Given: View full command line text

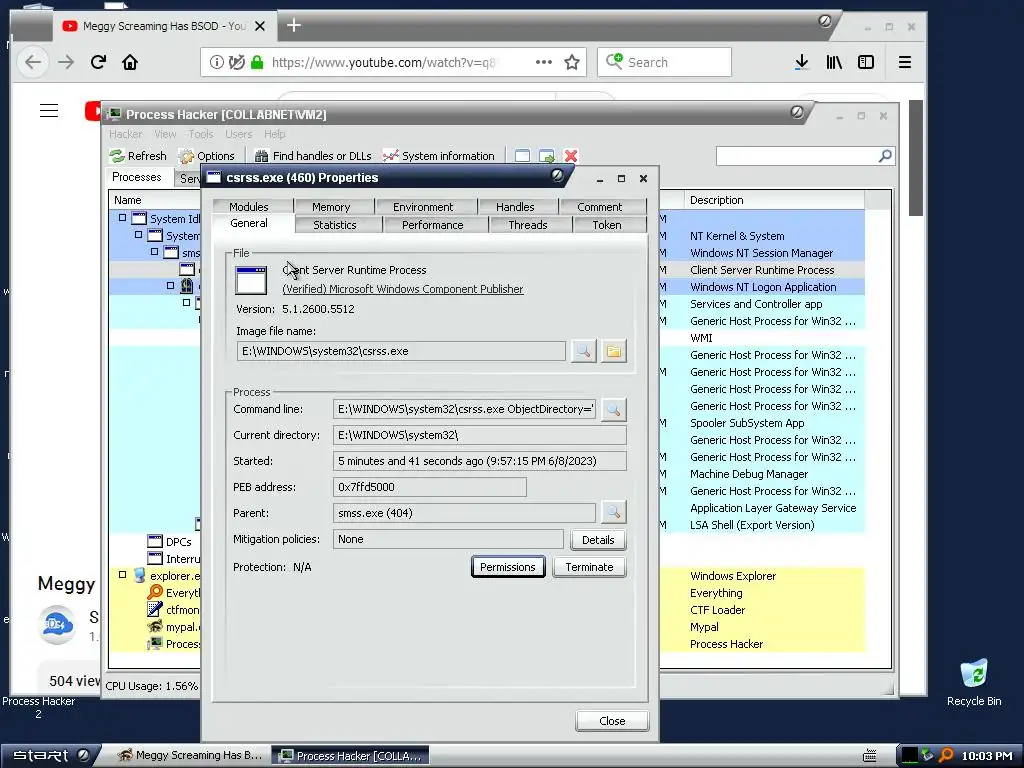Looking at the screenshot, I should pyautogui.click(x=613, y=409).
